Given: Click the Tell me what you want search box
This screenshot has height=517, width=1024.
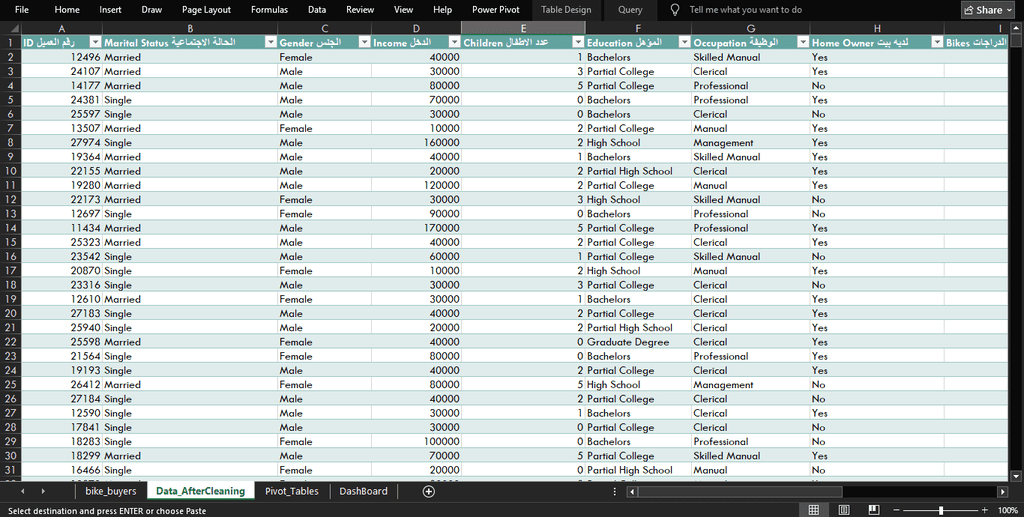Looking at the screenshot, I should click(x=746, y=10).
